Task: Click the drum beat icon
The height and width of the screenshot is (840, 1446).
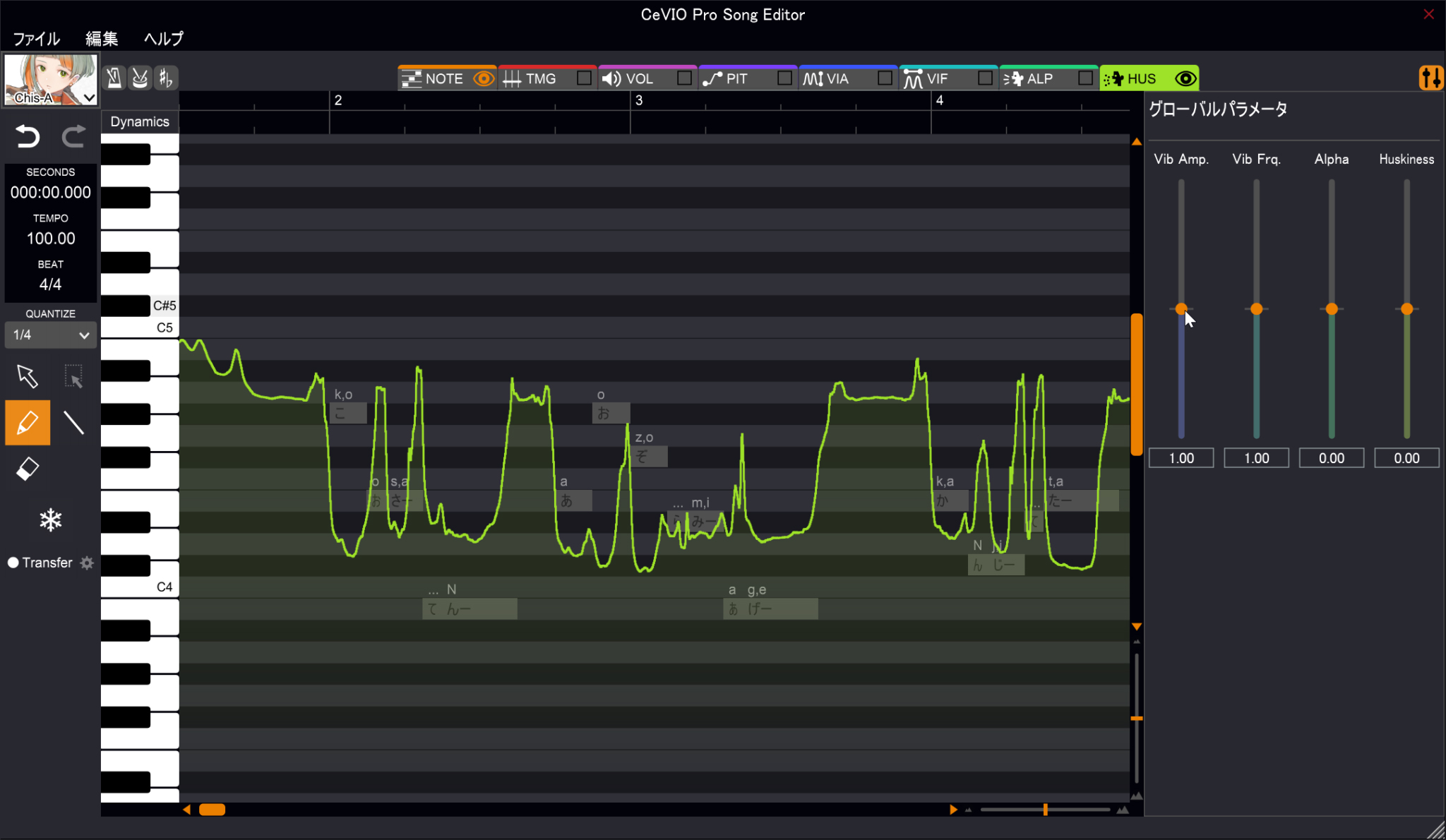Action: pyautogui.click(x=140, y=78)
